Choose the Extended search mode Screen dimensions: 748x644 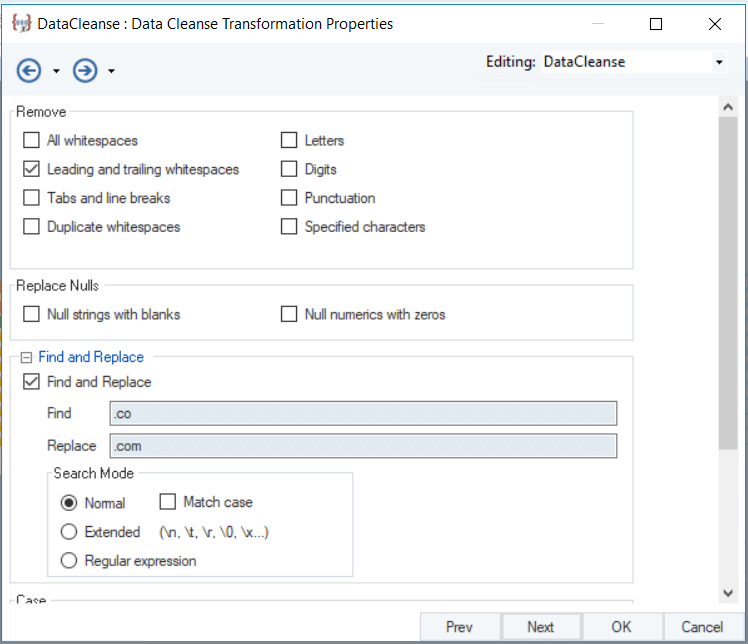(69, 532)
